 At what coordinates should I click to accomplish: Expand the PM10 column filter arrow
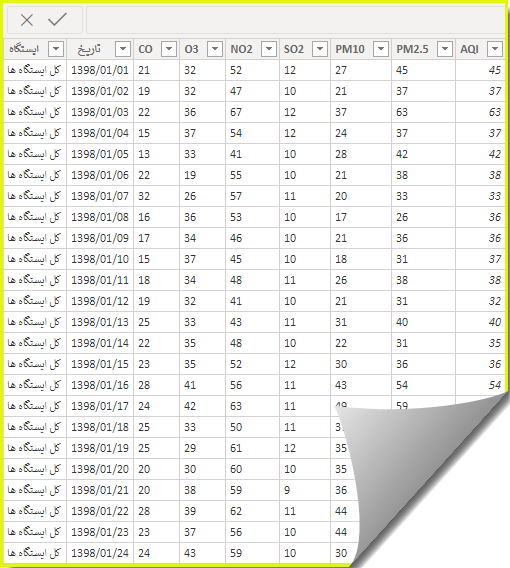click(x=381, y=49)
